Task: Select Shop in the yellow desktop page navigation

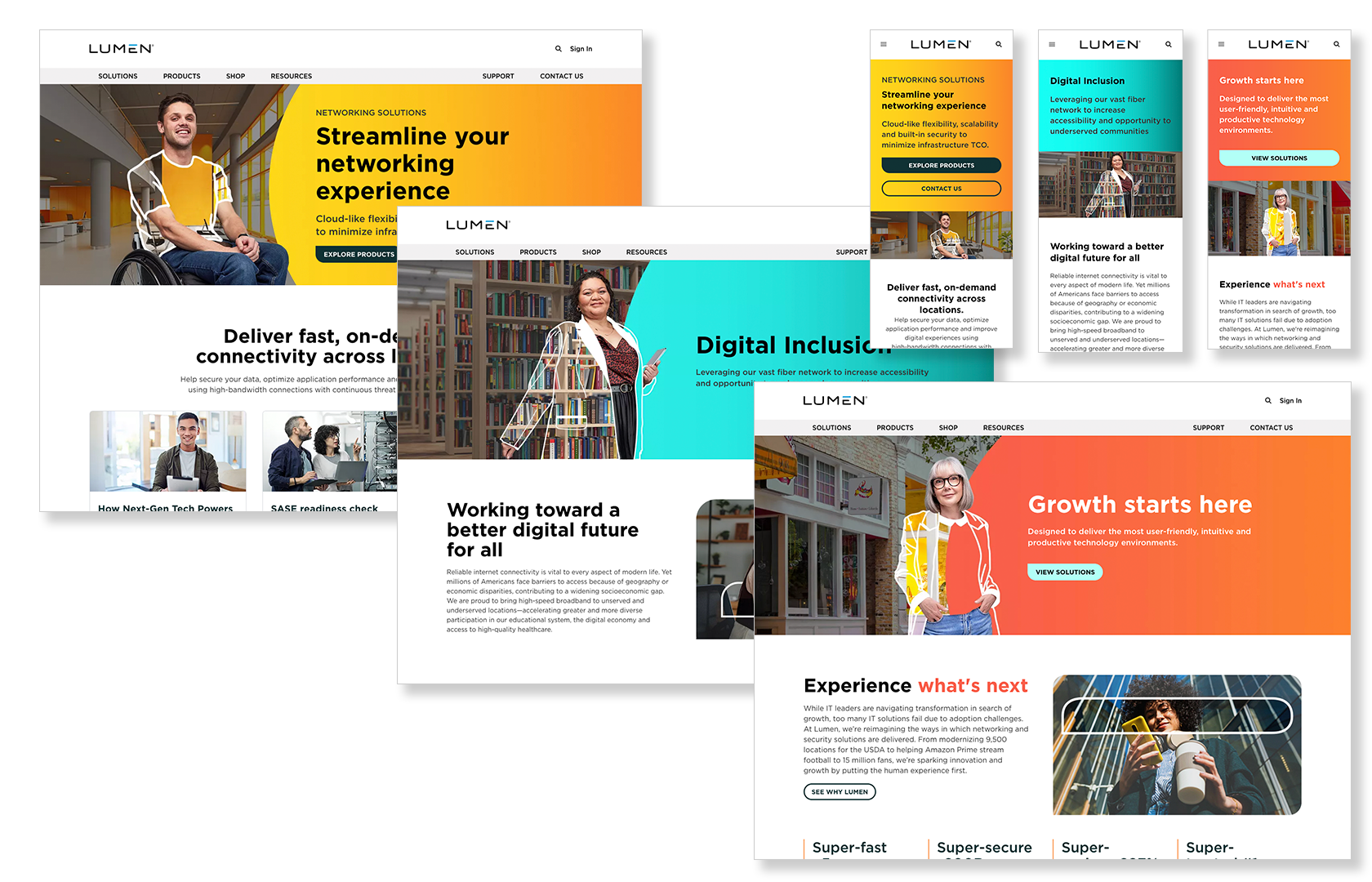Action: click(235, 77)
